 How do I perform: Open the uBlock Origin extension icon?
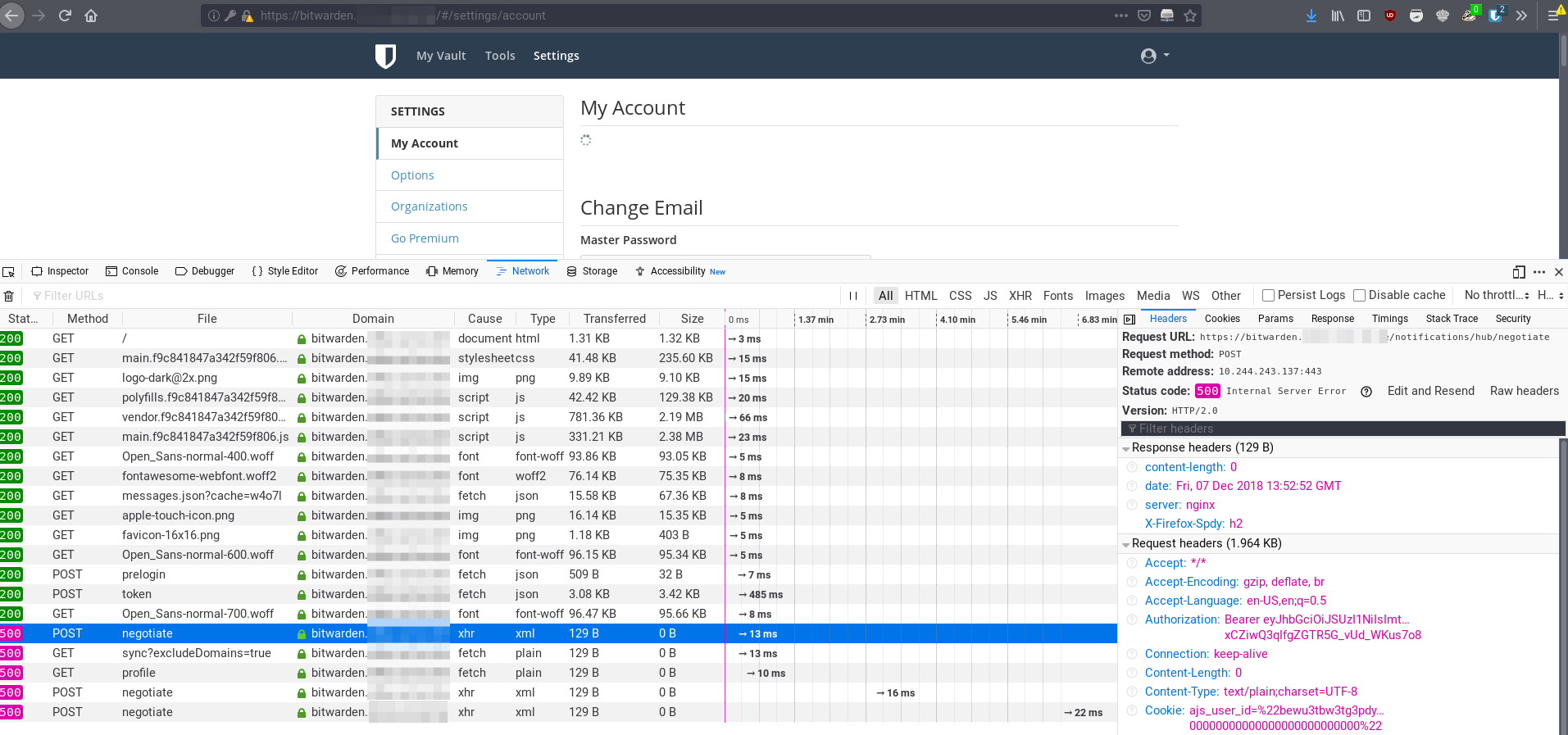click(1390, 16)
